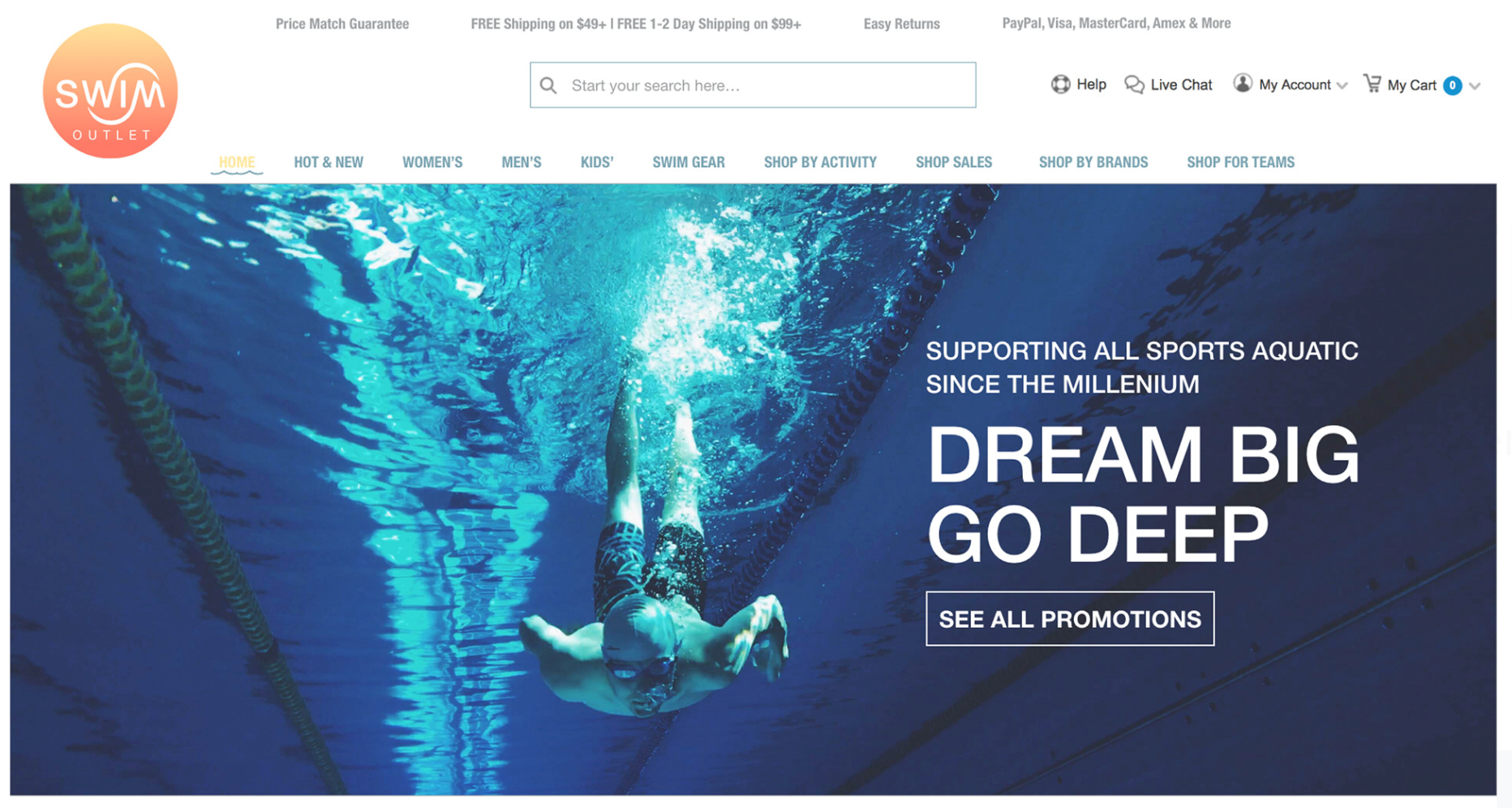
Task: Click the Live Chat speech bubble icon
Action: [x=1134, y=84]
